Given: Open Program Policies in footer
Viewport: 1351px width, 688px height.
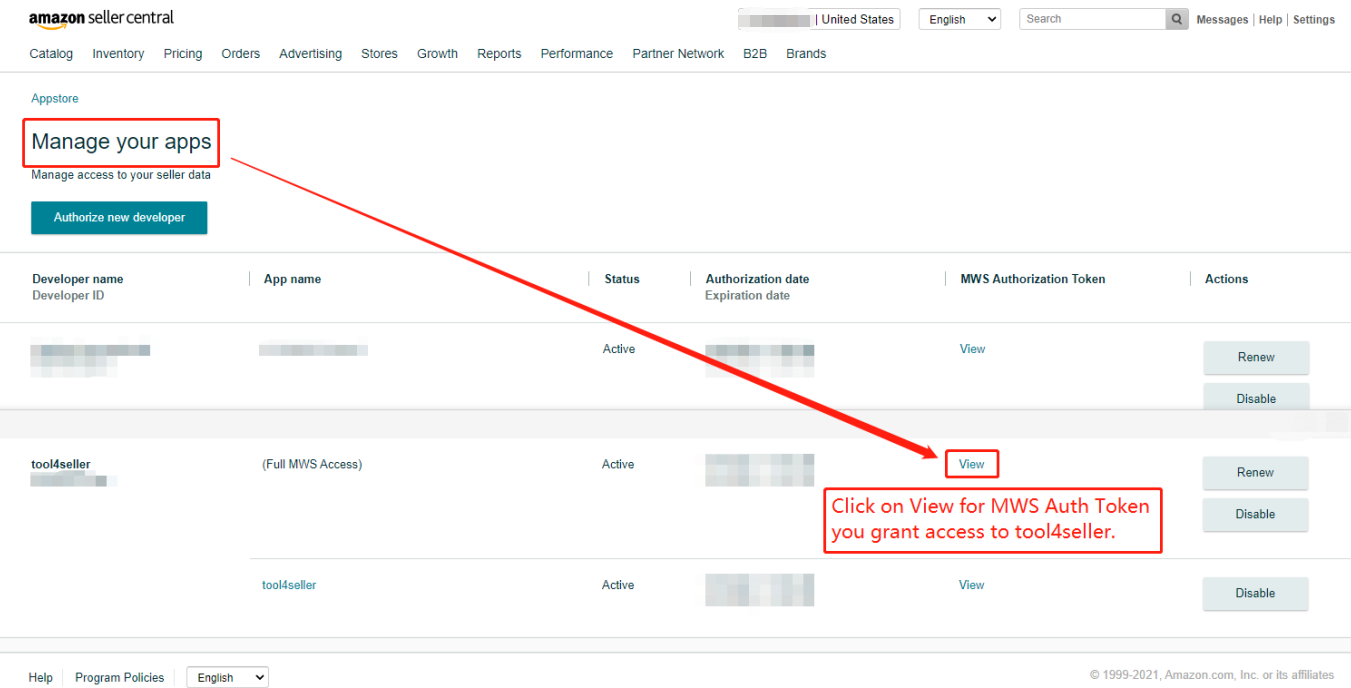Looking at the screenshot, I should tap(119, 678).
